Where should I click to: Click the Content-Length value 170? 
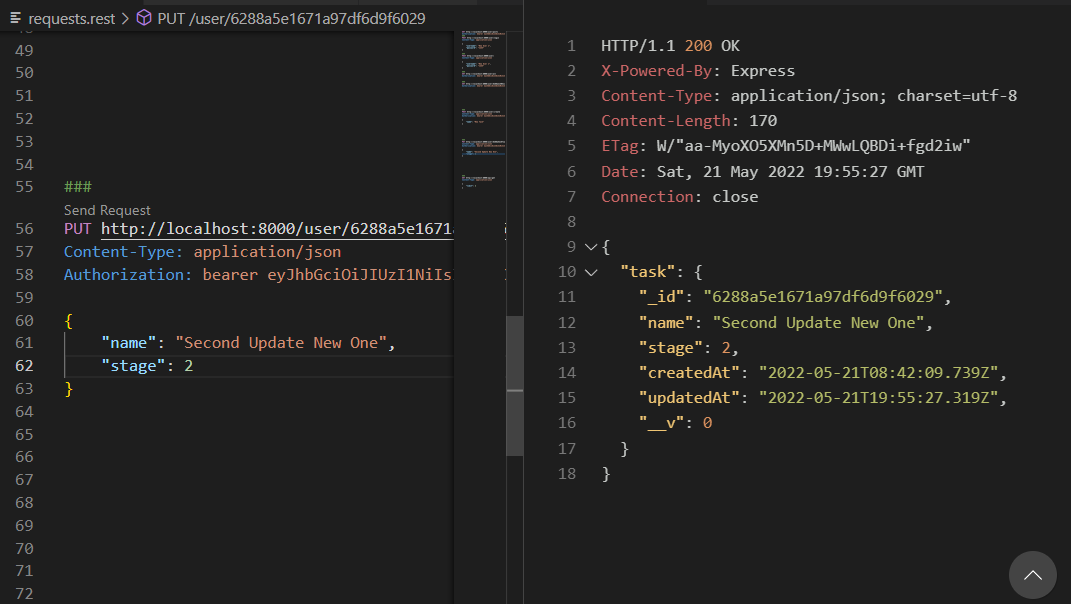tap(763, 121)
